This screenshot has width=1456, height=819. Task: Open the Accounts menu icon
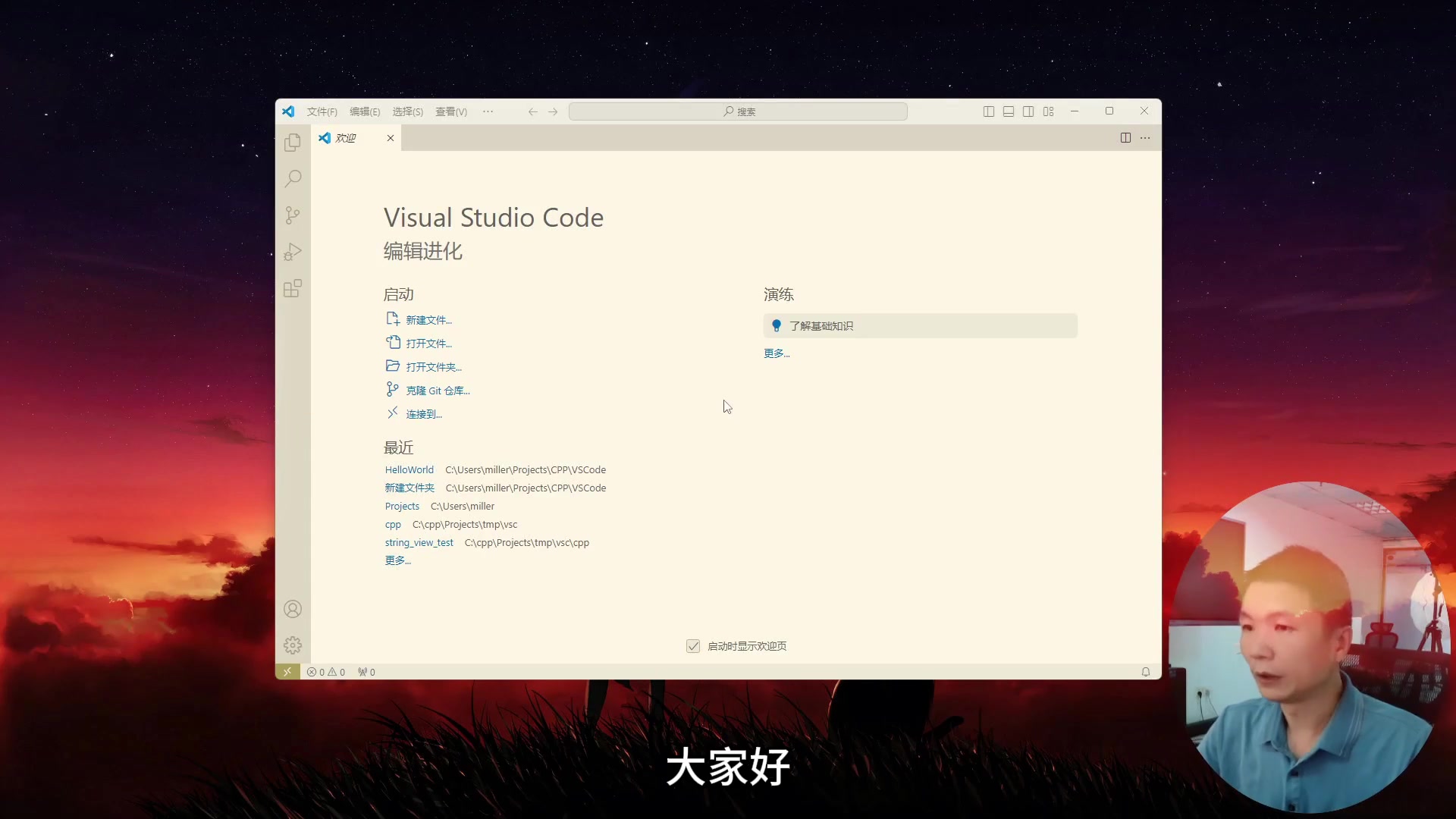tap(293, 609)
